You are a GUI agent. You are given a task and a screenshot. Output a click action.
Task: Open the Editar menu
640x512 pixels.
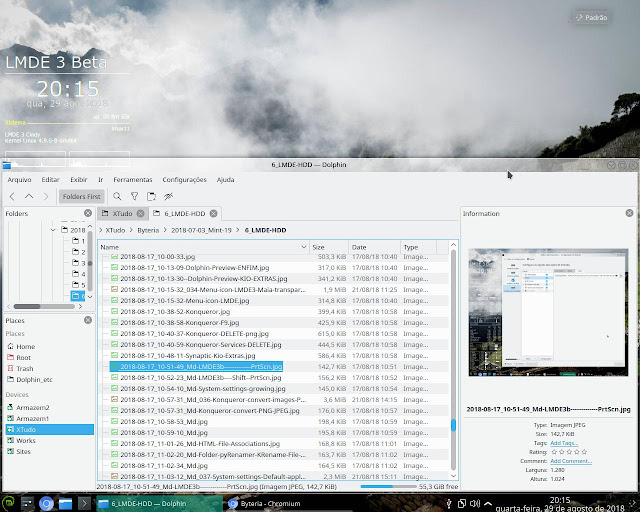51,180
